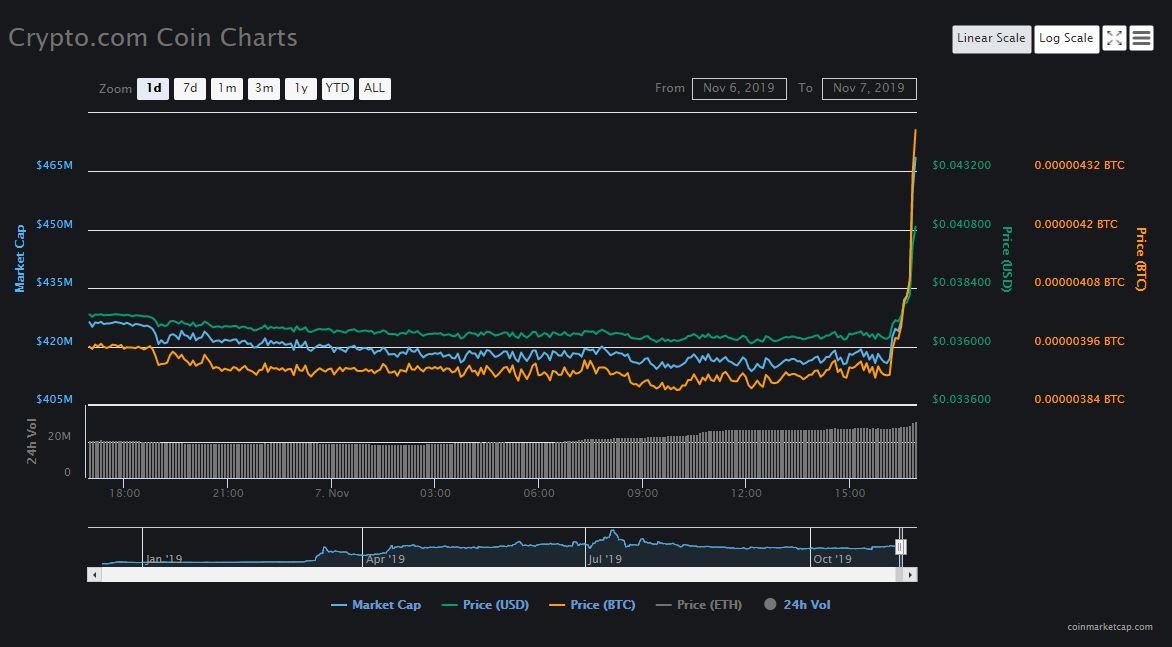The width and height of the screenshot is (1172, 647).
Task: Edit the From date field
Action: pyautogui.click(x=738, y=88)
